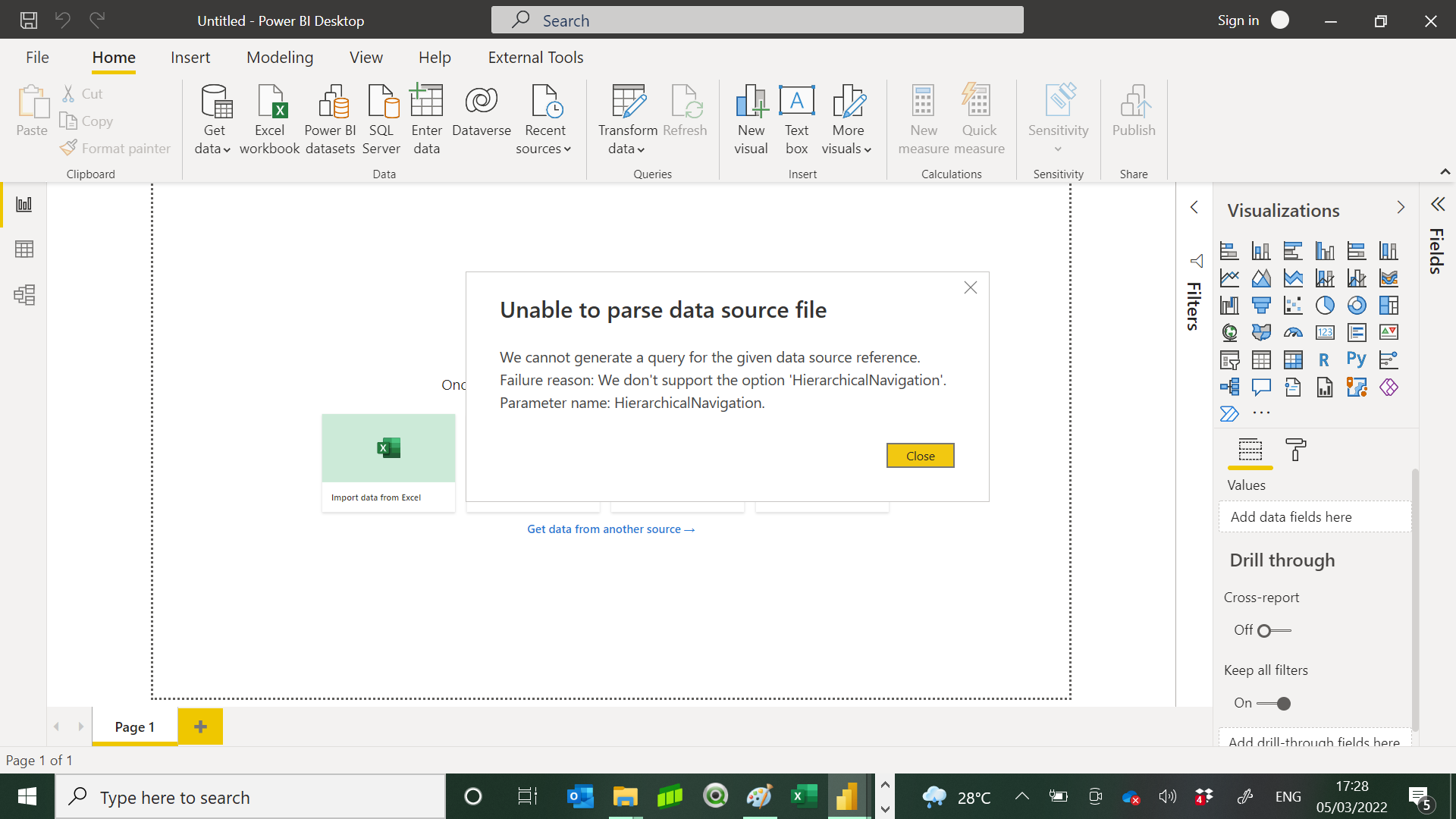Switch to the Modeling tab
The height and width of the screenshot is (819, 1456).
click(280, 58)
